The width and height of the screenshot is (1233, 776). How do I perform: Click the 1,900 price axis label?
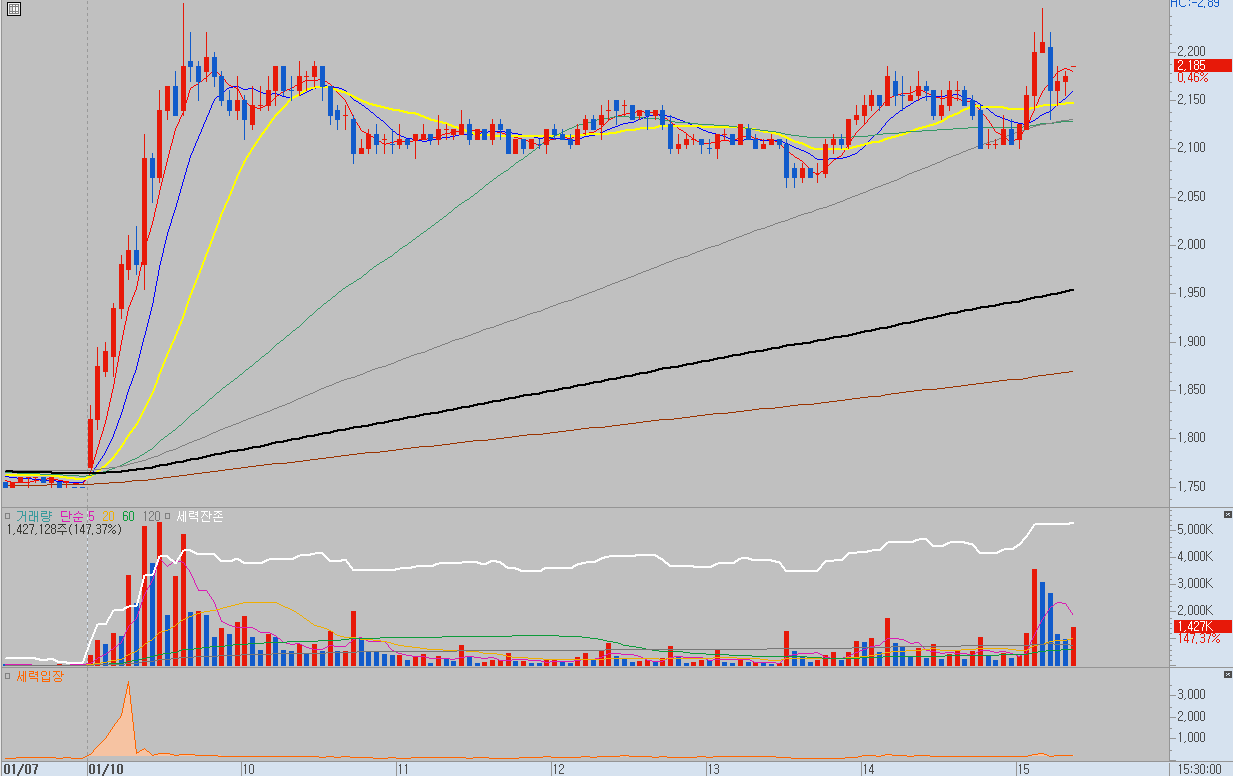[1191, 342]
